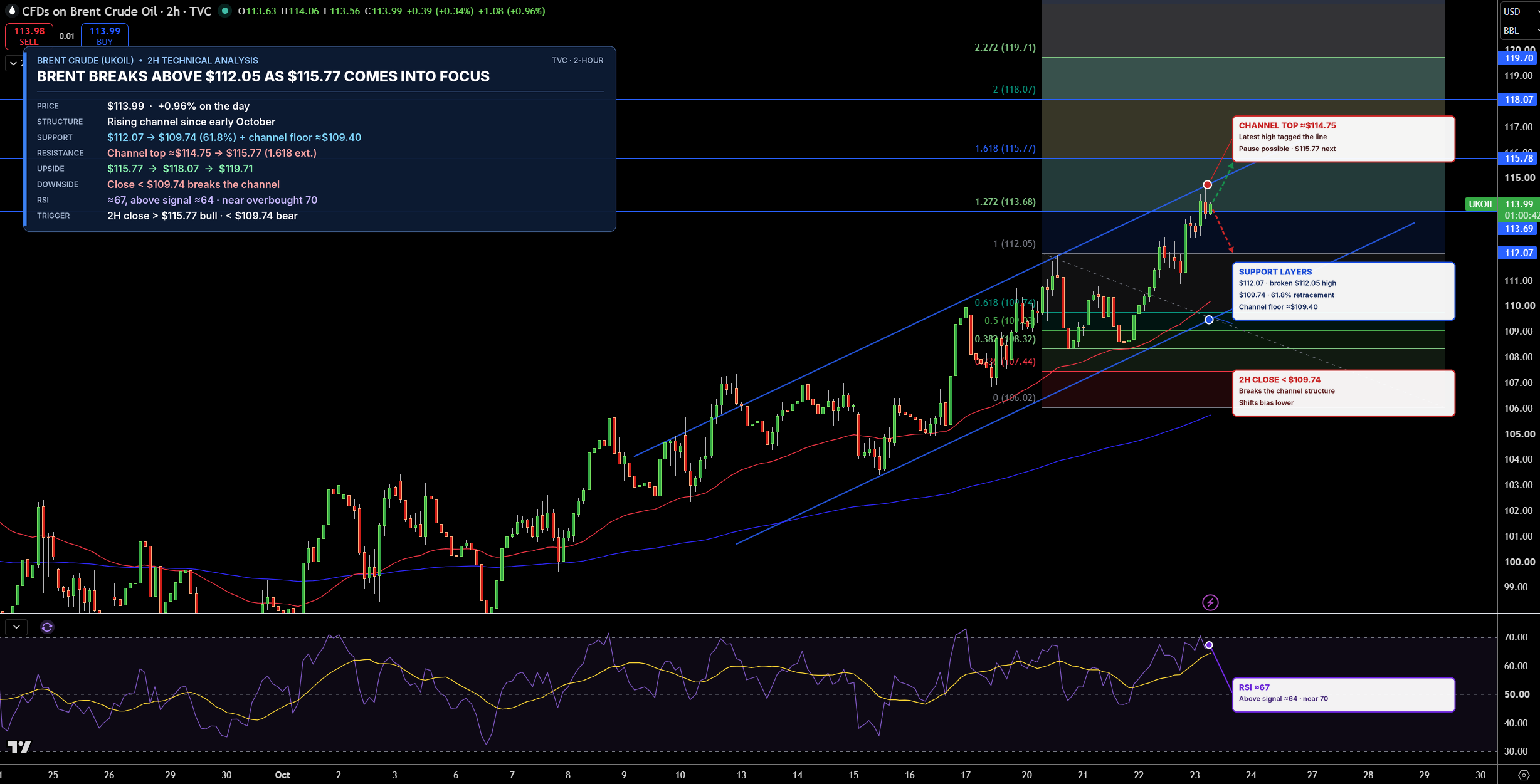Click the 113.99 BUY button
This screenshot has width=1540, height=784.
point(105,36)
